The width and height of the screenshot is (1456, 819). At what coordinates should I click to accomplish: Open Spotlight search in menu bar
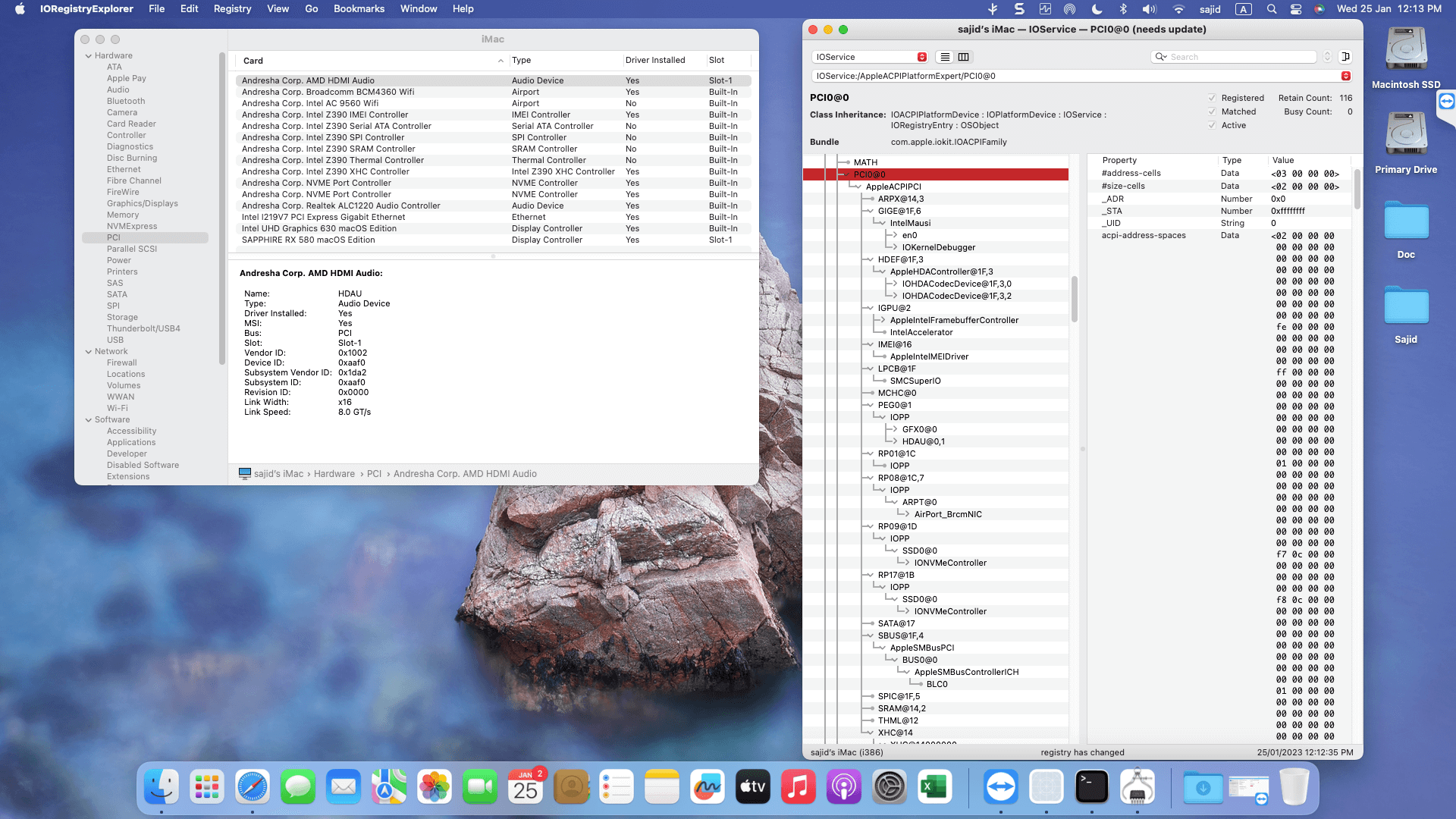tap(1272, 9)
